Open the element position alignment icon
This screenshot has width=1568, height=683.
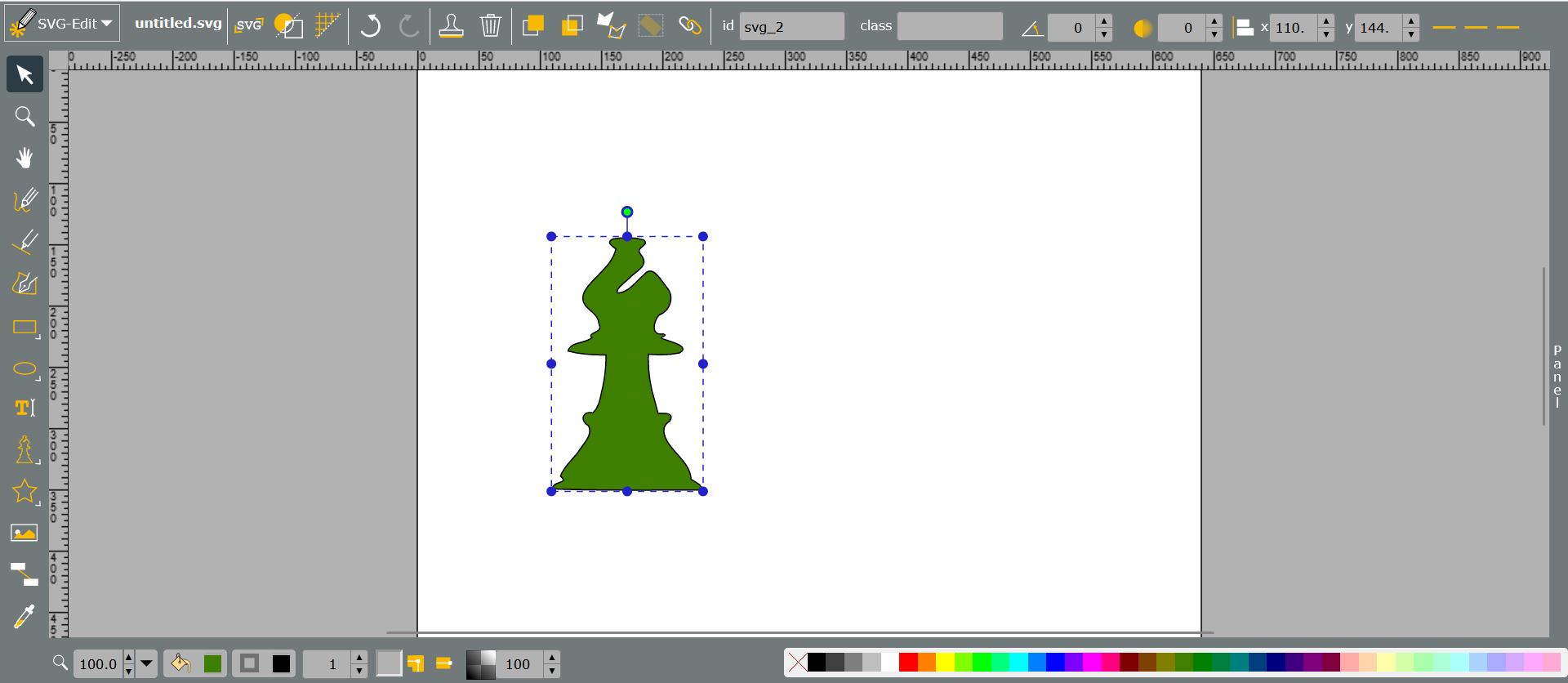click(x=1244, y=28)
